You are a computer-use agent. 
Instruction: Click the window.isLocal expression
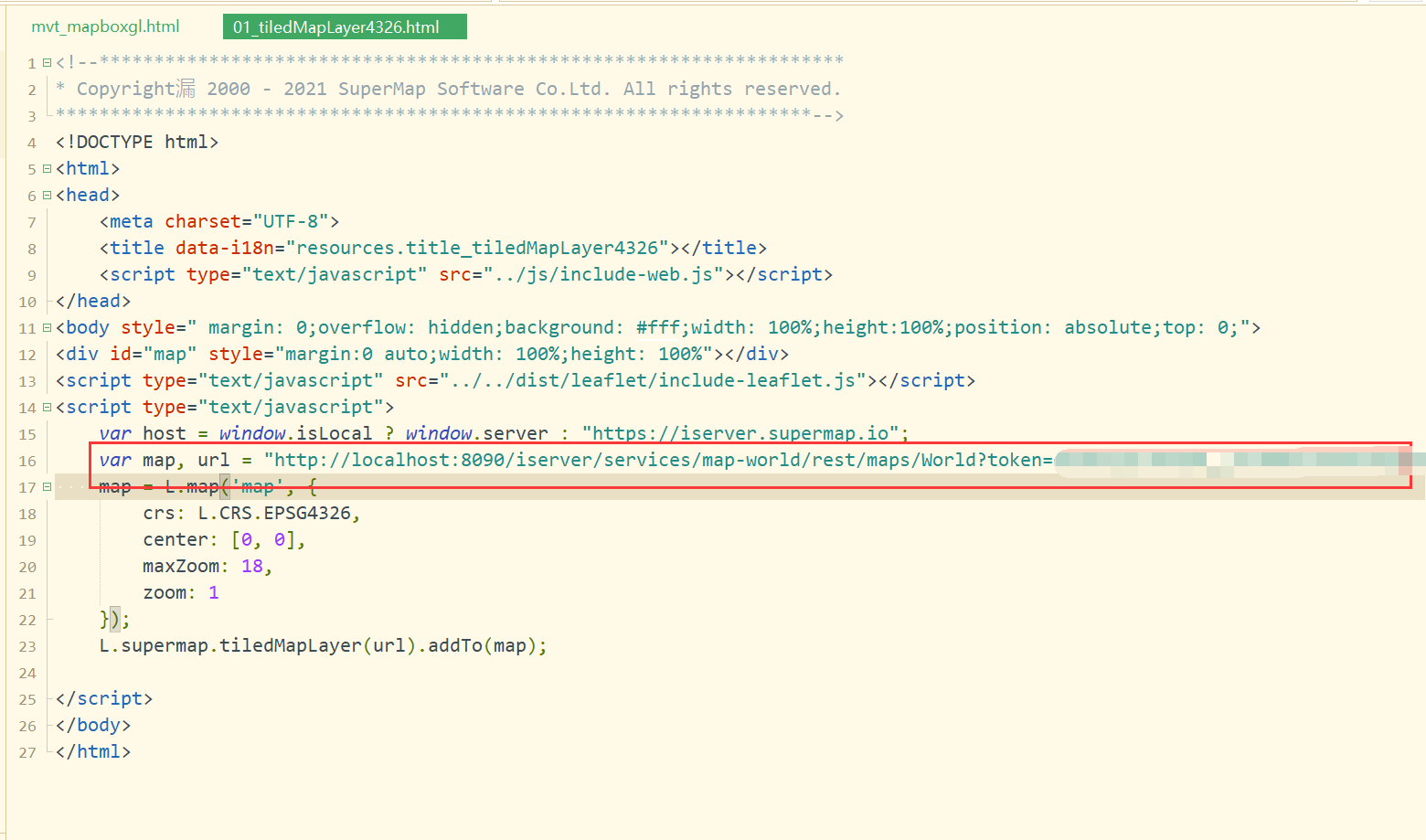tap(295, 433)
